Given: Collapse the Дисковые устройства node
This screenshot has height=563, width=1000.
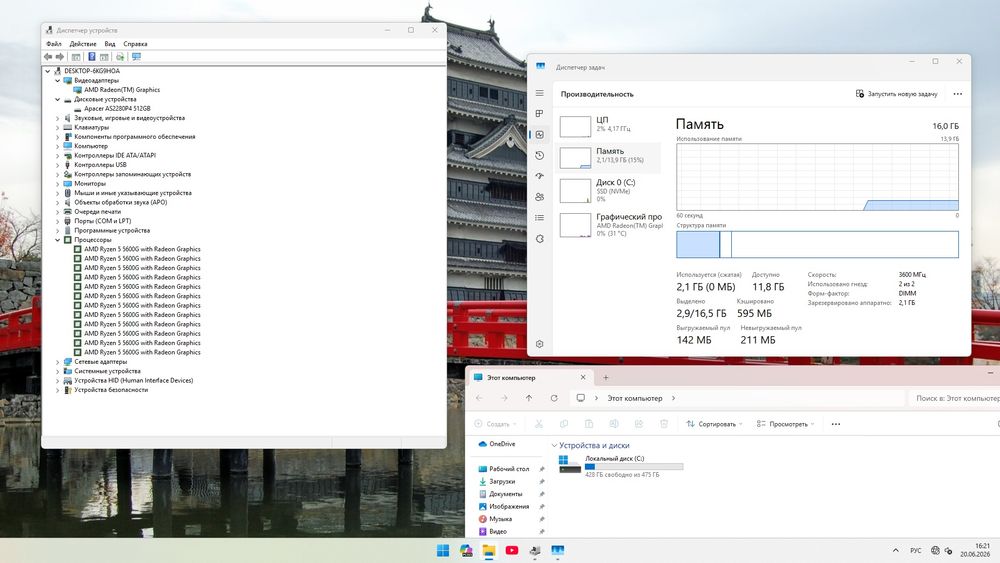Looking at the screenshot, I should click(x=57, y=99).
